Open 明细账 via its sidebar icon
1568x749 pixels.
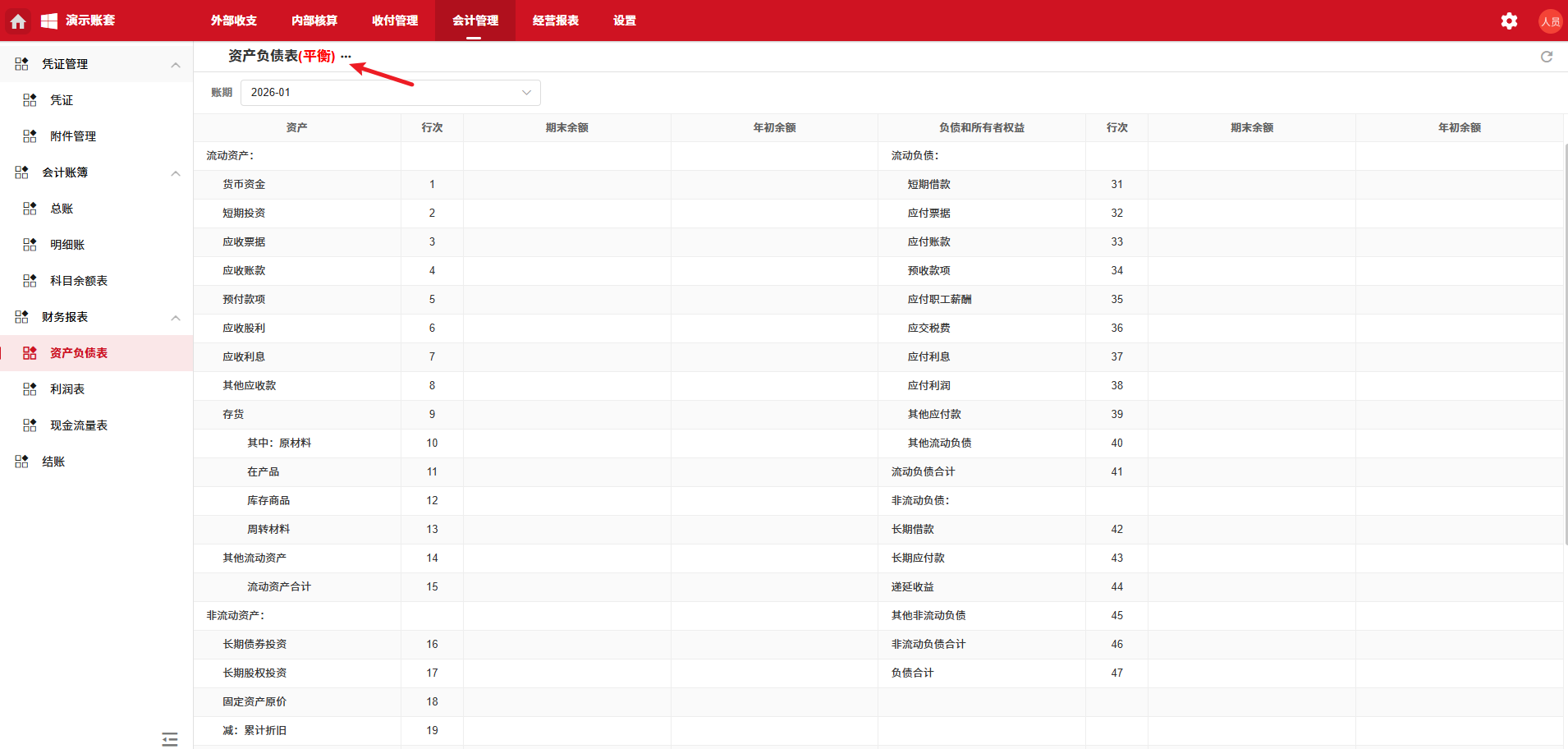pyautogui.click(x=29, y=244)
